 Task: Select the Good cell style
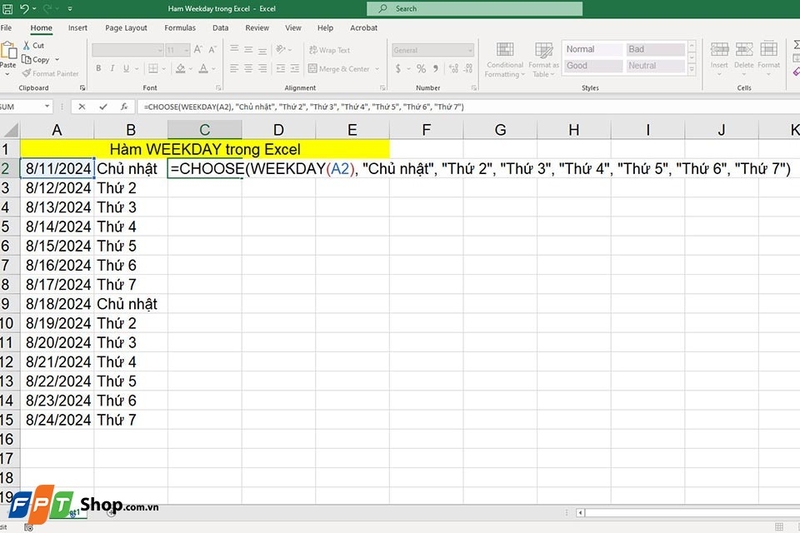pyautogui.click(x=592, y=66)
